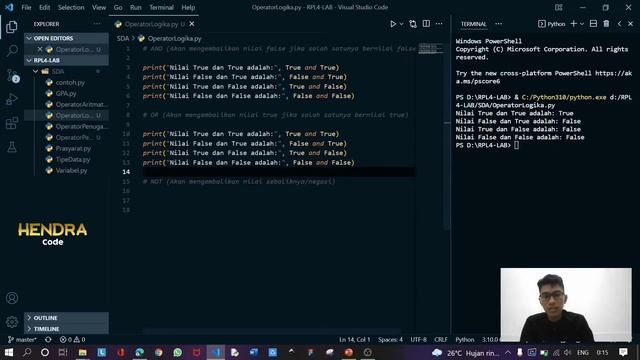Select Python language mode in status bar
Image resolution: width=640 pixels, height=360 pixels.
464,340
